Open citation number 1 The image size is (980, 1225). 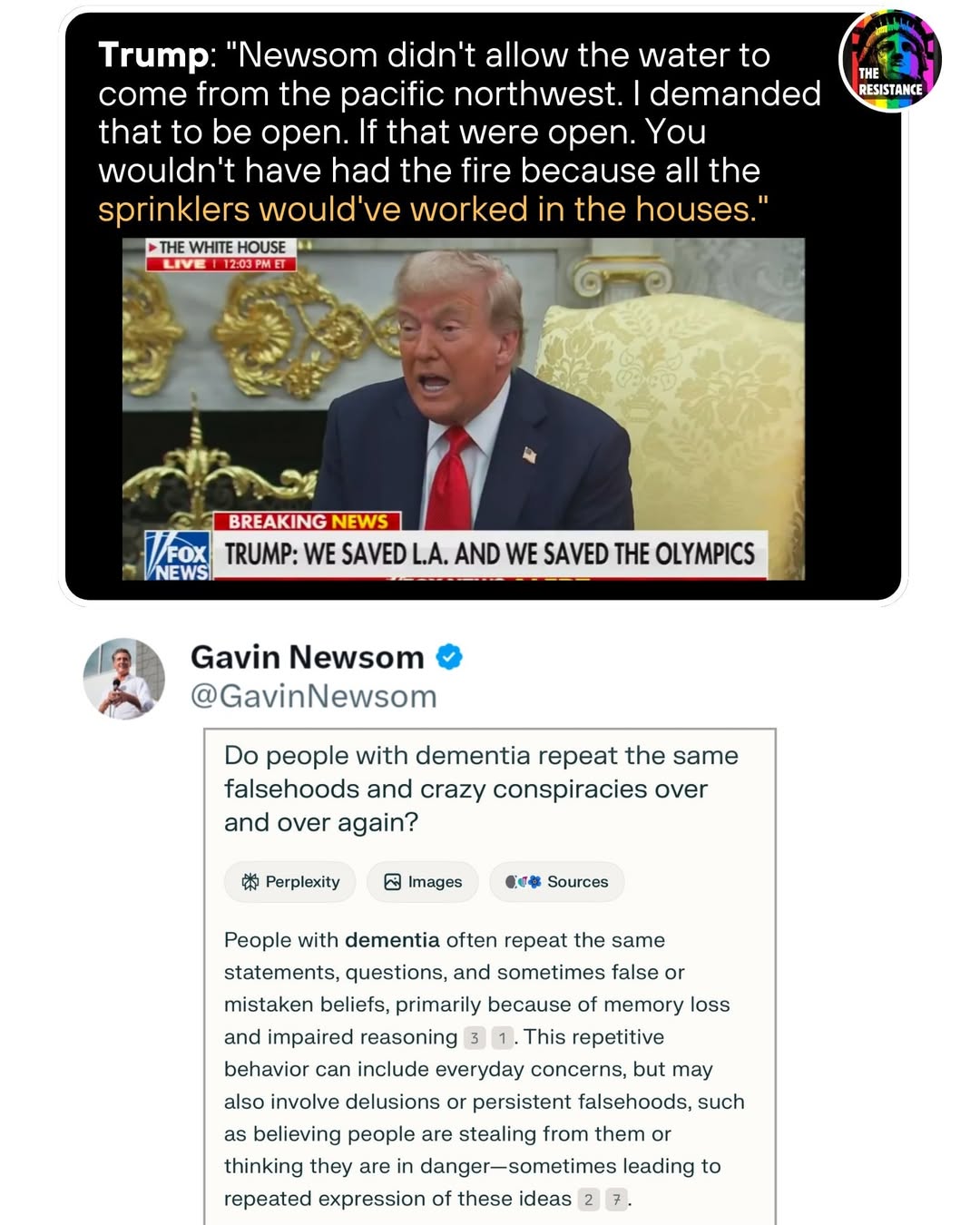[502, 1037]
